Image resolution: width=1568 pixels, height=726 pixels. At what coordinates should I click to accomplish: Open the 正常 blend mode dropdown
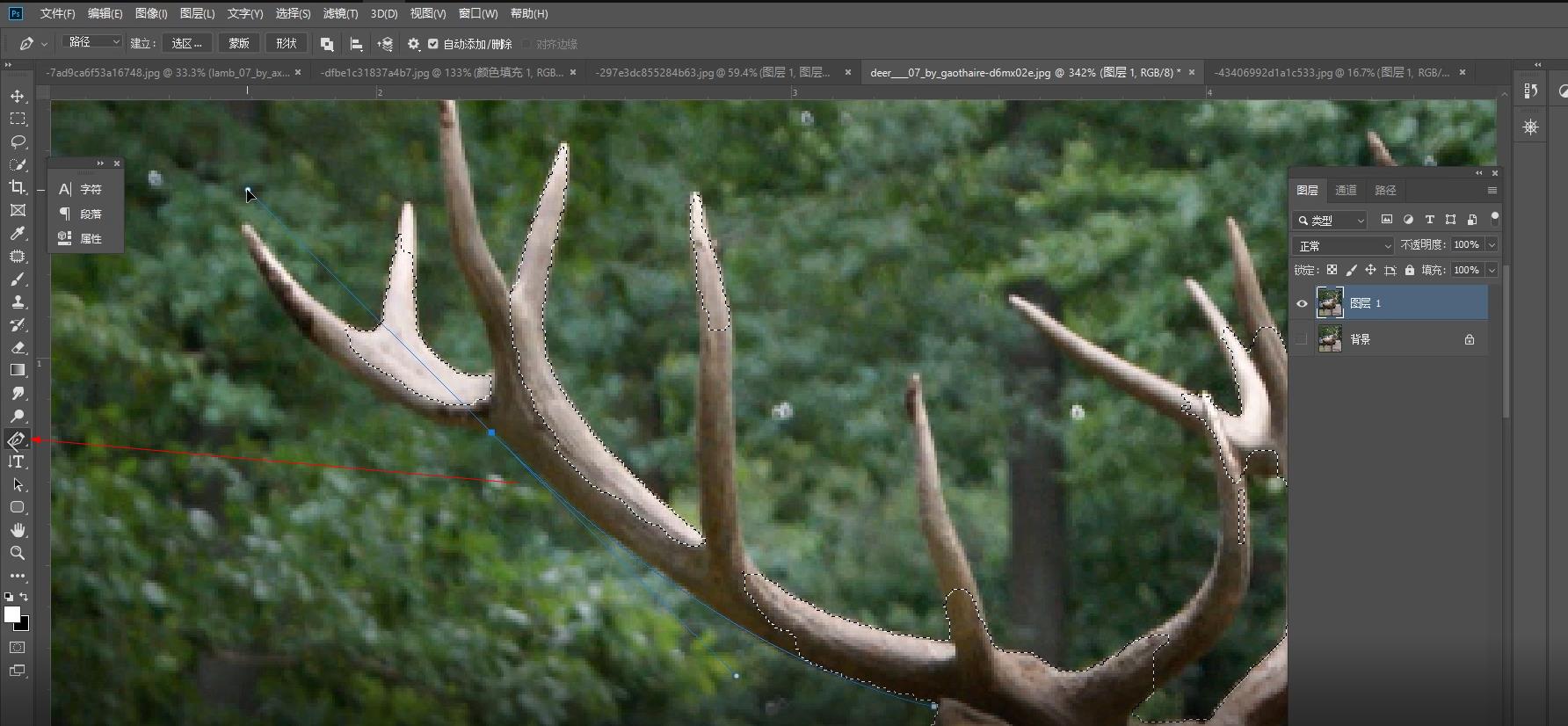coord(1343,245)
